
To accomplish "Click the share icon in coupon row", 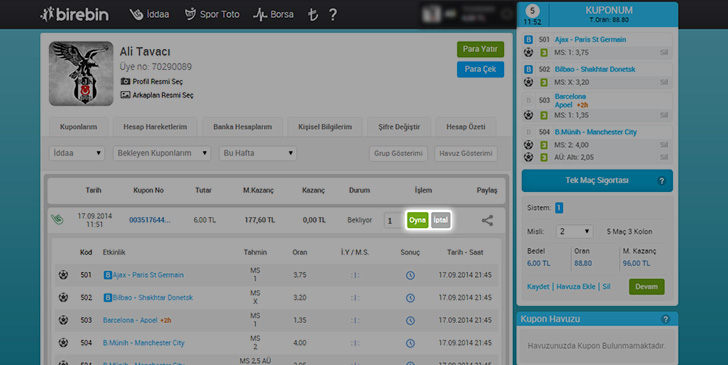I will click(x=487, y=221).
